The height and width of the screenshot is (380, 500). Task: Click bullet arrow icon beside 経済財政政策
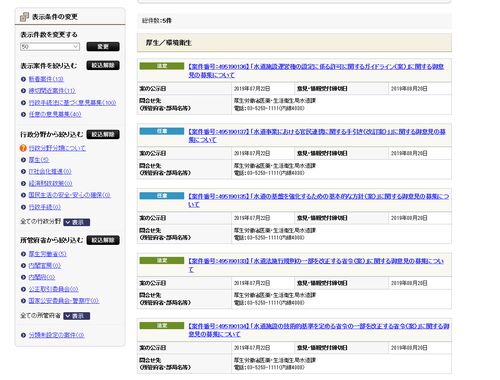point(23,183)
